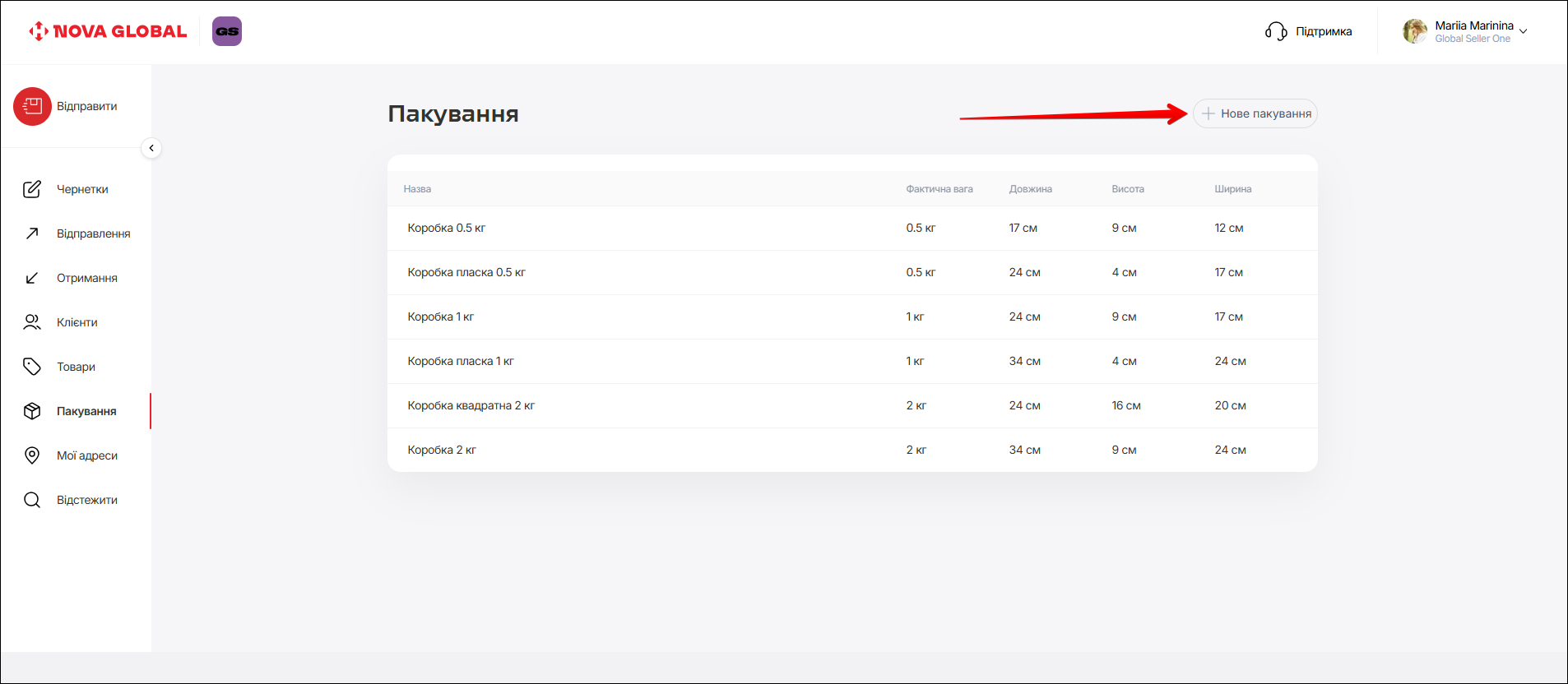The width and height of the screenshot is (1568, 684).
Task: Click the magnifier icon to track
Action: click(x=32, y=500)
